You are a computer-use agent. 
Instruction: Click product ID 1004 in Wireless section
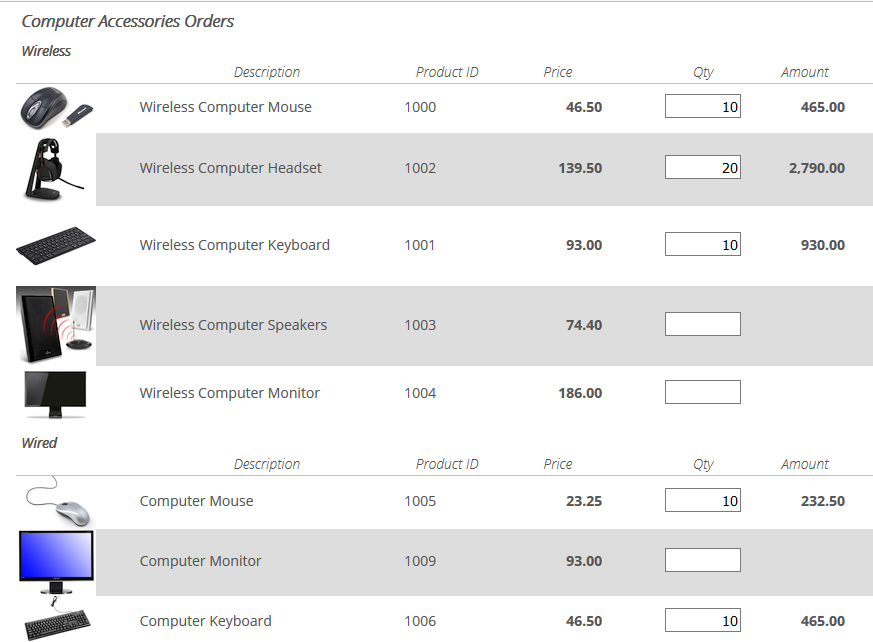[x=420, y=393]
